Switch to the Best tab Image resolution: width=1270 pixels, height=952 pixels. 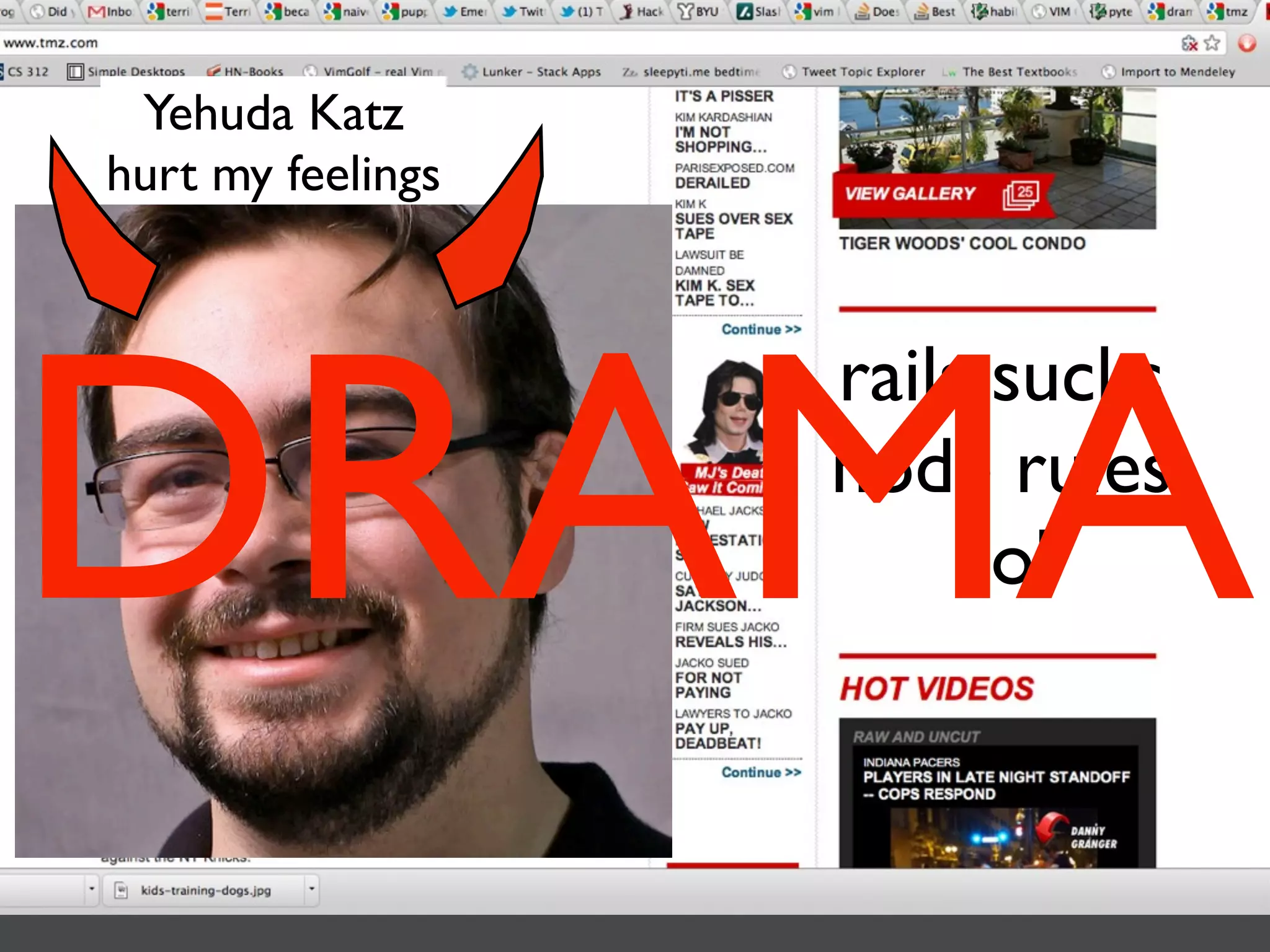pos(936,12)
